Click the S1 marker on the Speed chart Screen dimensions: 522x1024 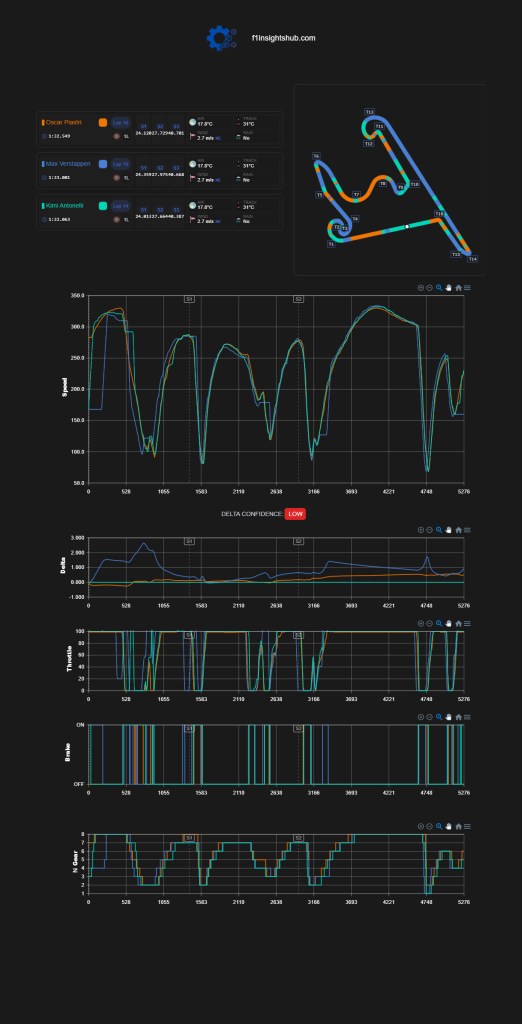coord(189,298)
